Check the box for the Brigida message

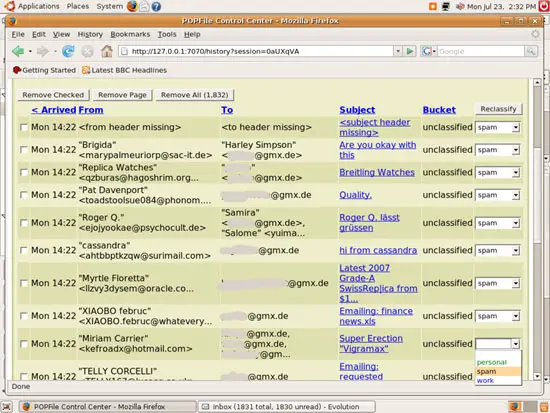click(x=24, y=150)
